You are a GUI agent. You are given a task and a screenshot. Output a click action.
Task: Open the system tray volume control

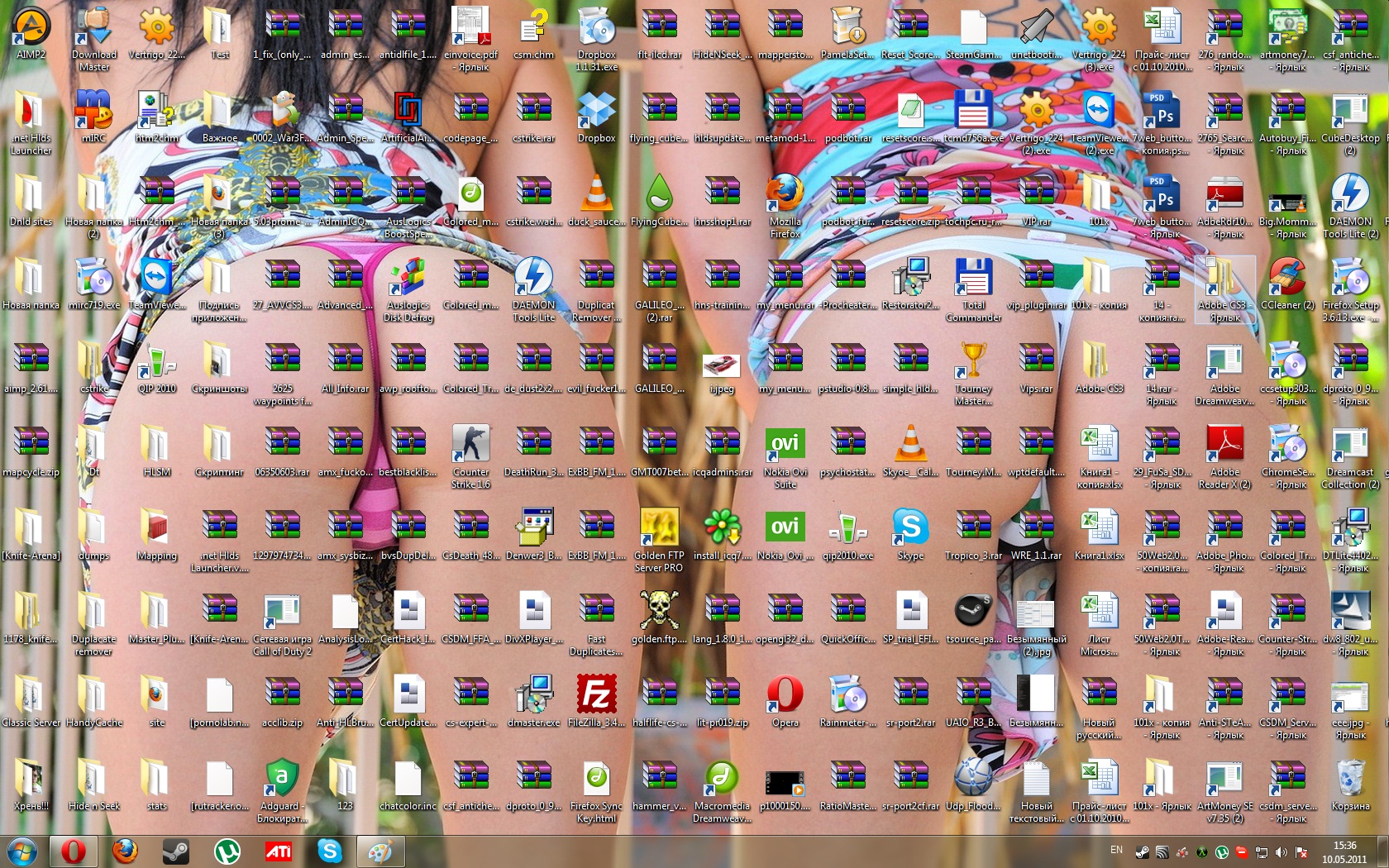click(x=1281, y=852)
